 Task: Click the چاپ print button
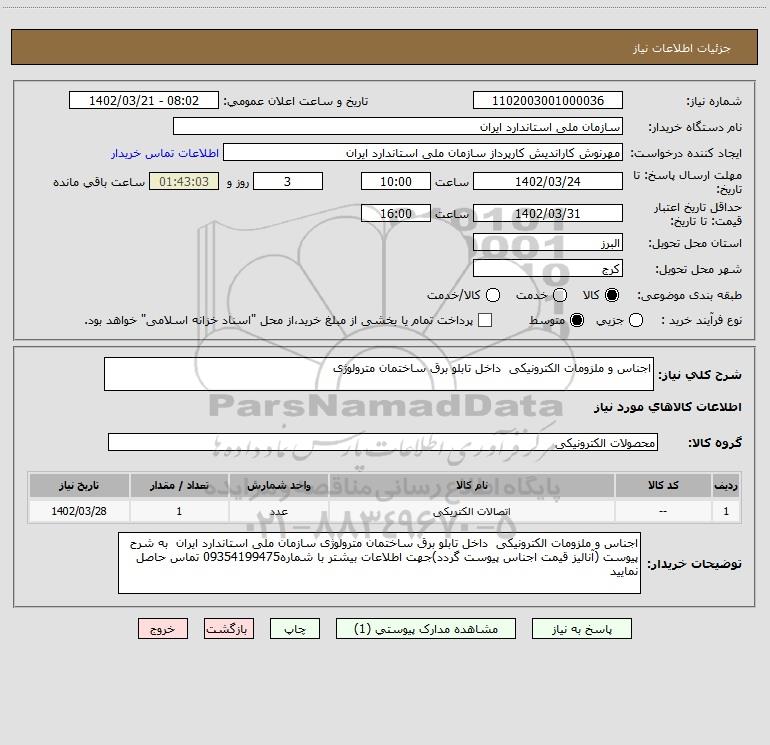pyautogui.click(x=295, y=629)
